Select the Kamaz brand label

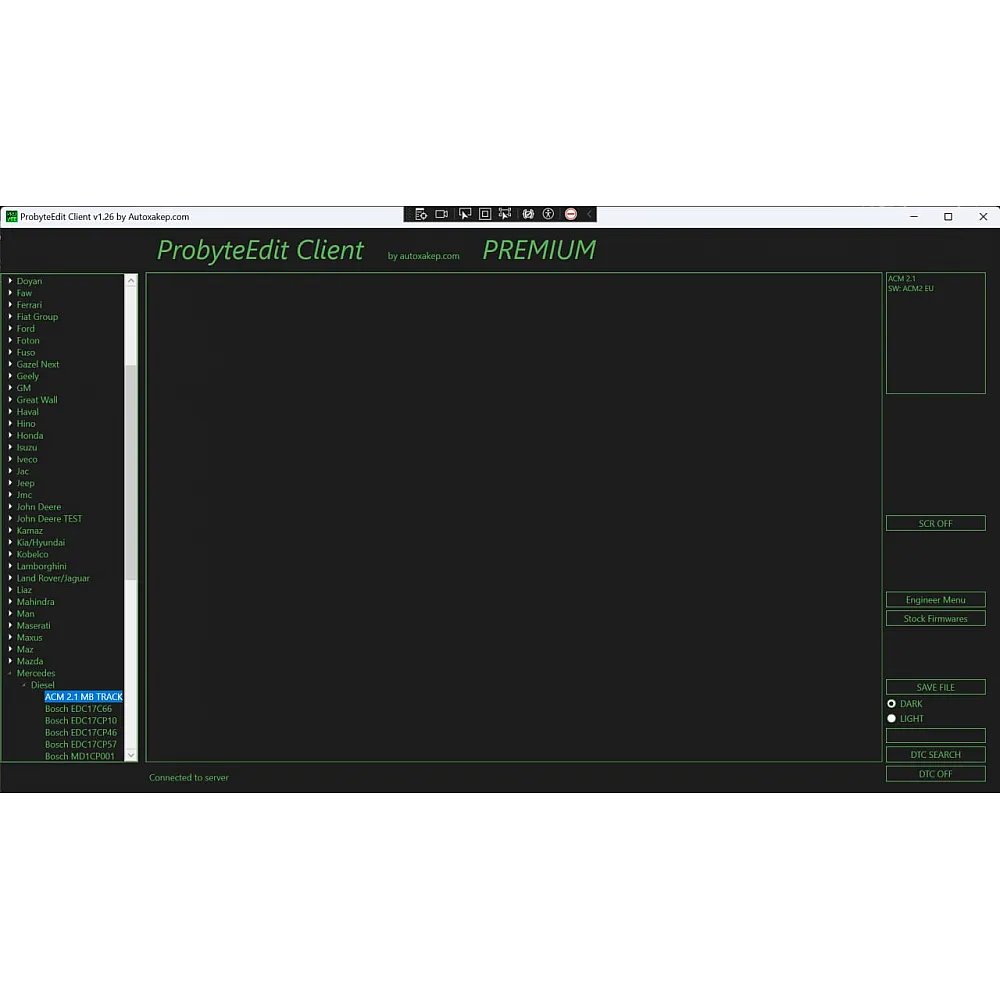30,531
